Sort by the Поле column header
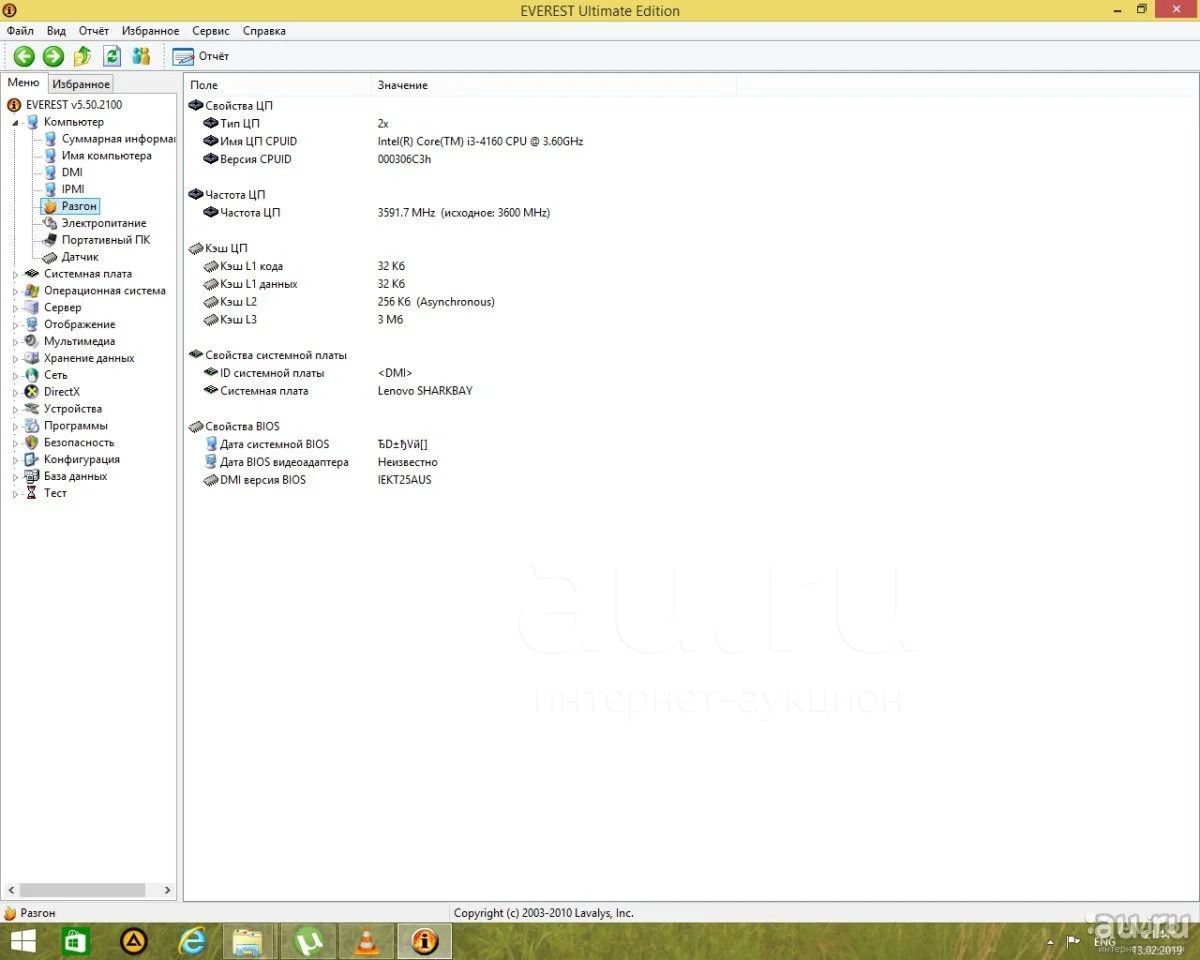The width and height of the screenshot is (1200, 960). [278, 85]
